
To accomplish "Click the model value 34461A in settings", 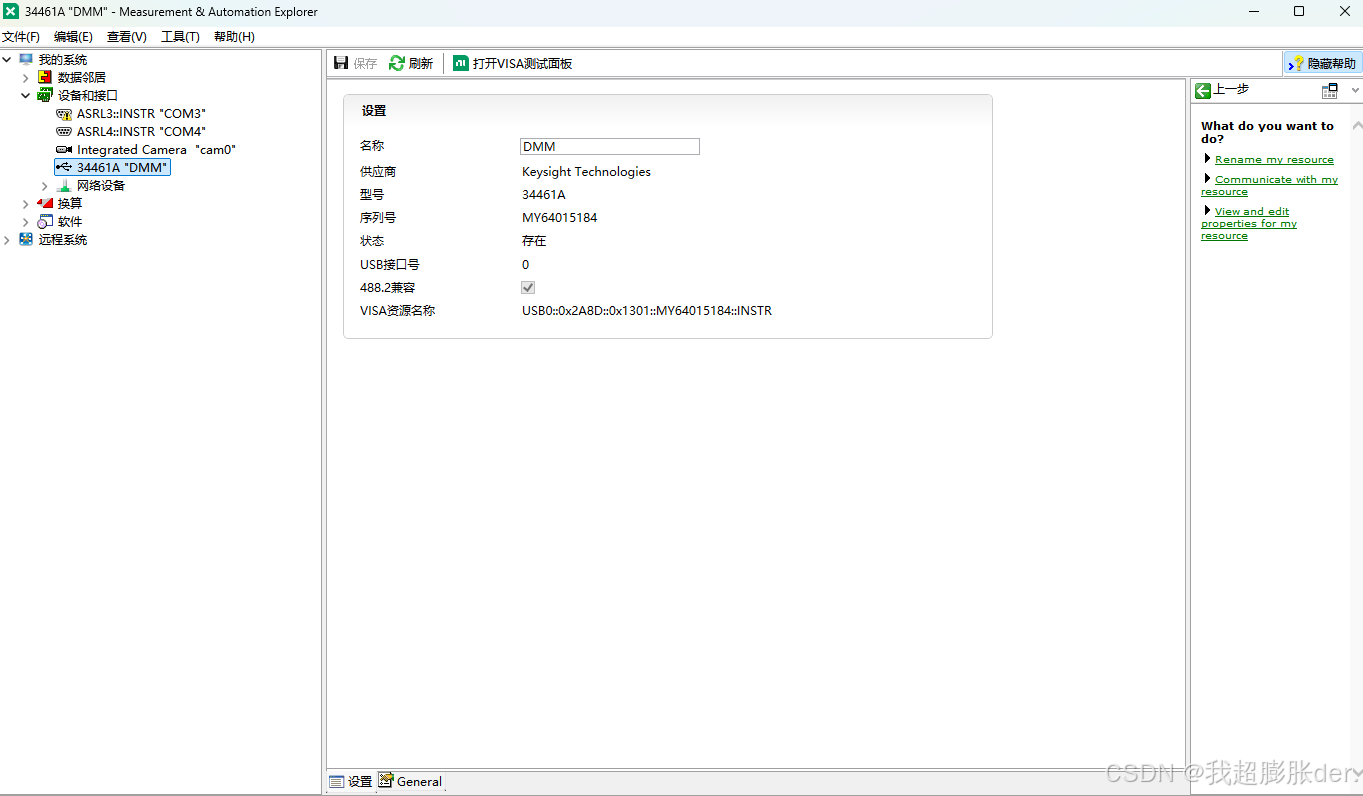I will (x=544, y=195).
